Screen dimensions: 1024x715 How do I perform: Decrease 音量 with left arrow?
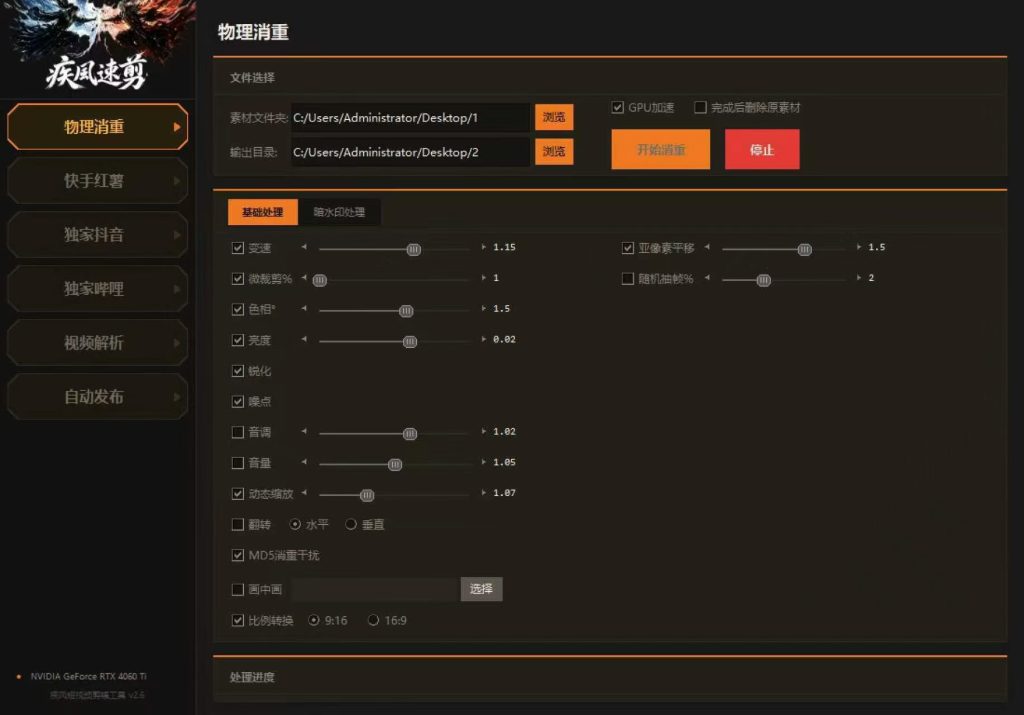point(304,462)
